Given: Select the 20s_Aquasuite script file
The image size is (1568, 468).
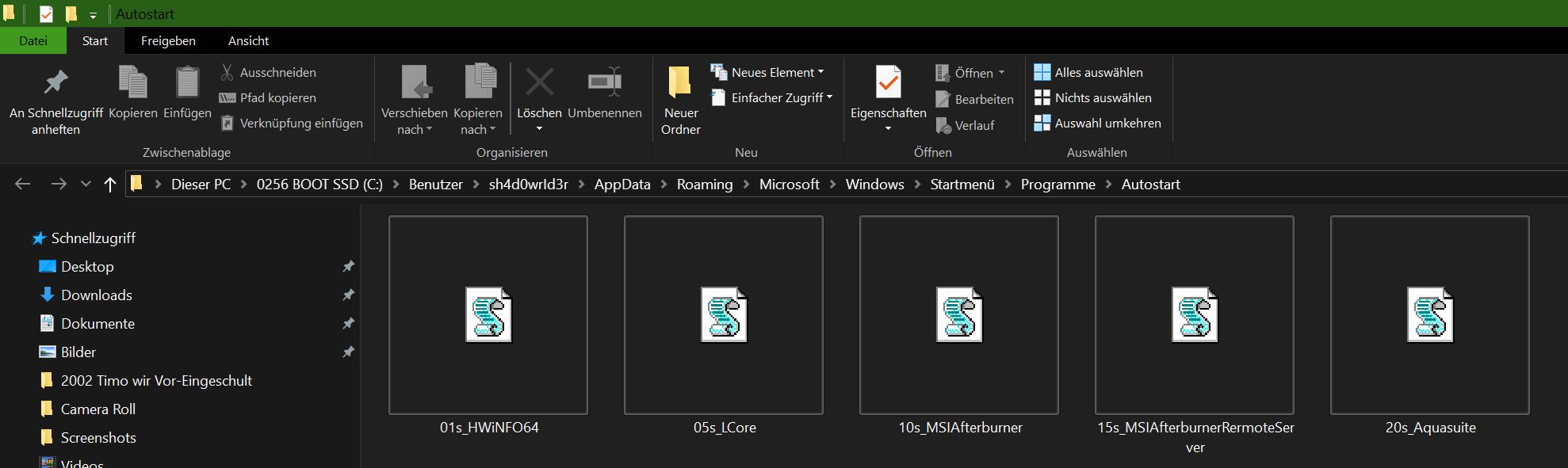Looking at the screenshot, I should (x=1430, y=325).
